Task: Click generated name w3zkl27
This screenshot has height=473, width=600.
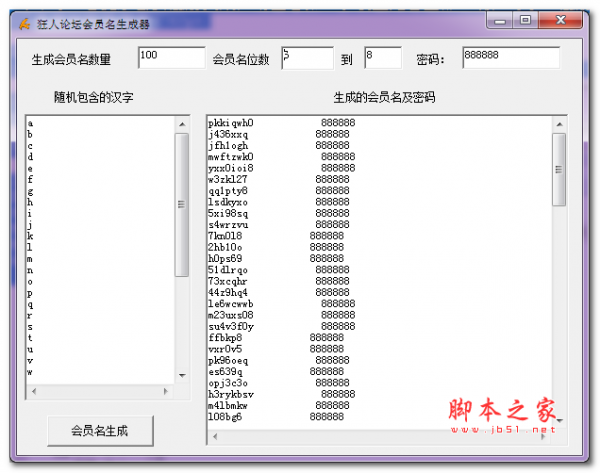Action: click(x=228, y=179)
